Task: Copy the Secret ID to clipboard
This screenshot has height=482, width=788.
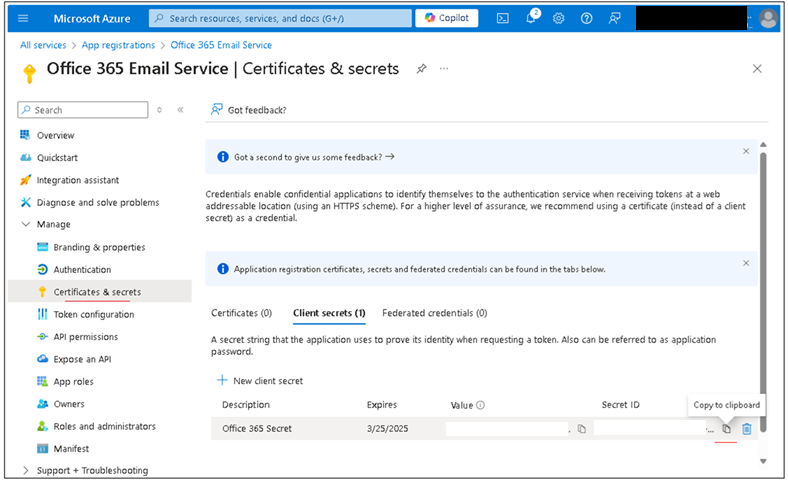Action: point(726,429)
